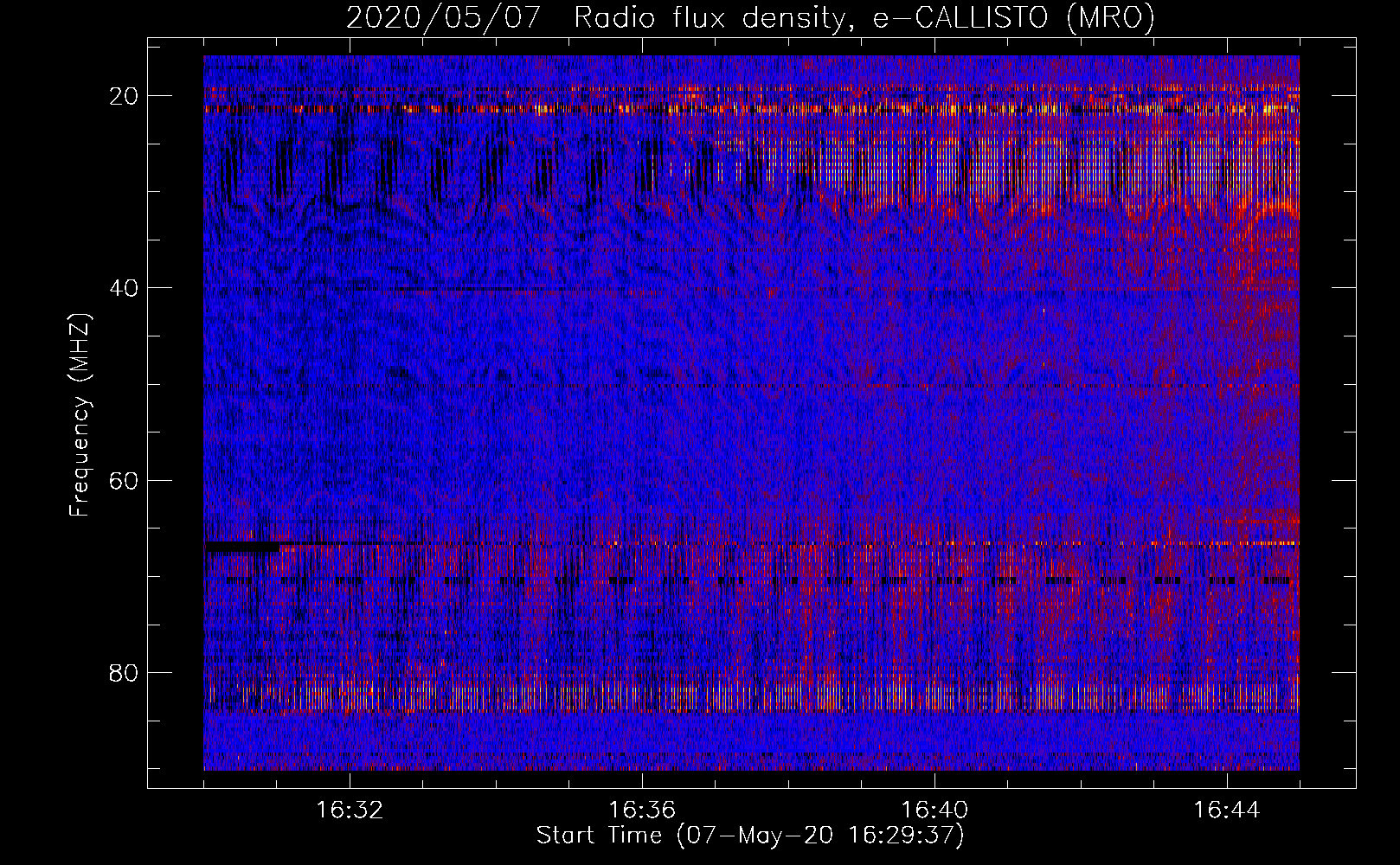Click the y-axis tick label '40'
This screenshot has width=1400, height=865.
[x=125, y=288]
